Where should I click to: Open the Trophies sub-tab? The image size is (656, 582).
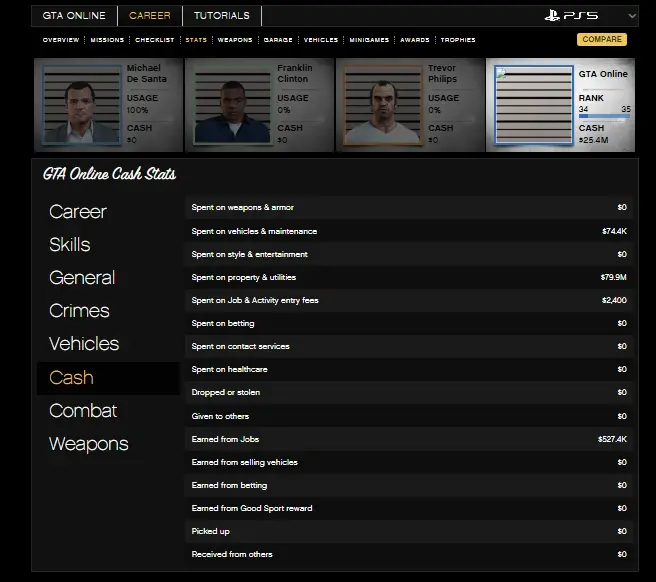(458, 40)
